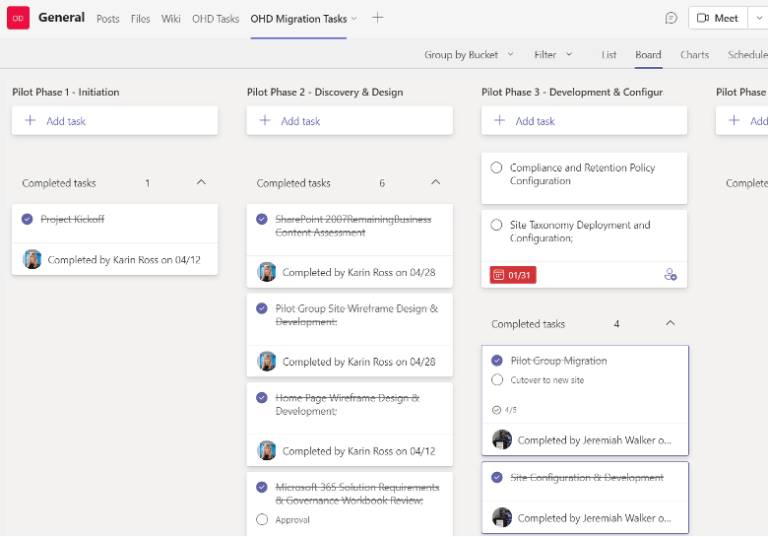Mark Compliance and Retention Policy Configuration complete

(x=496, y=168)
